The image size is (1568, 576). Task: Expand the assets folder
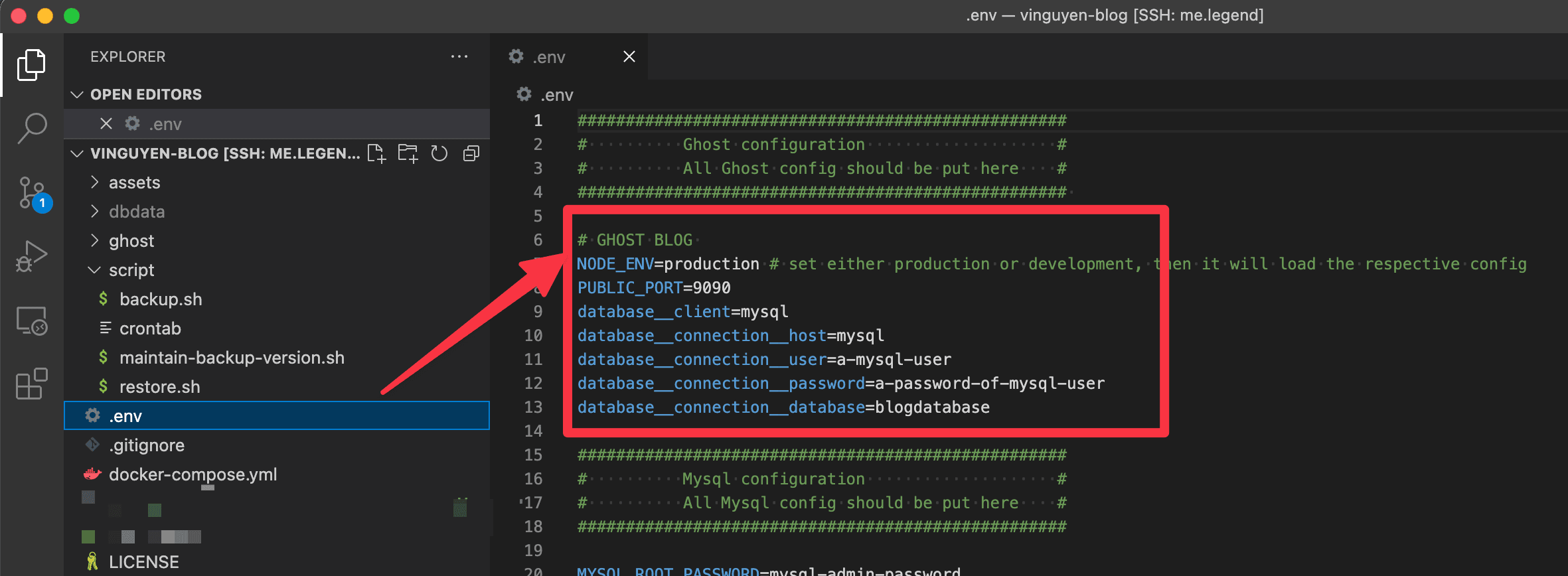[x=134, y=182]
